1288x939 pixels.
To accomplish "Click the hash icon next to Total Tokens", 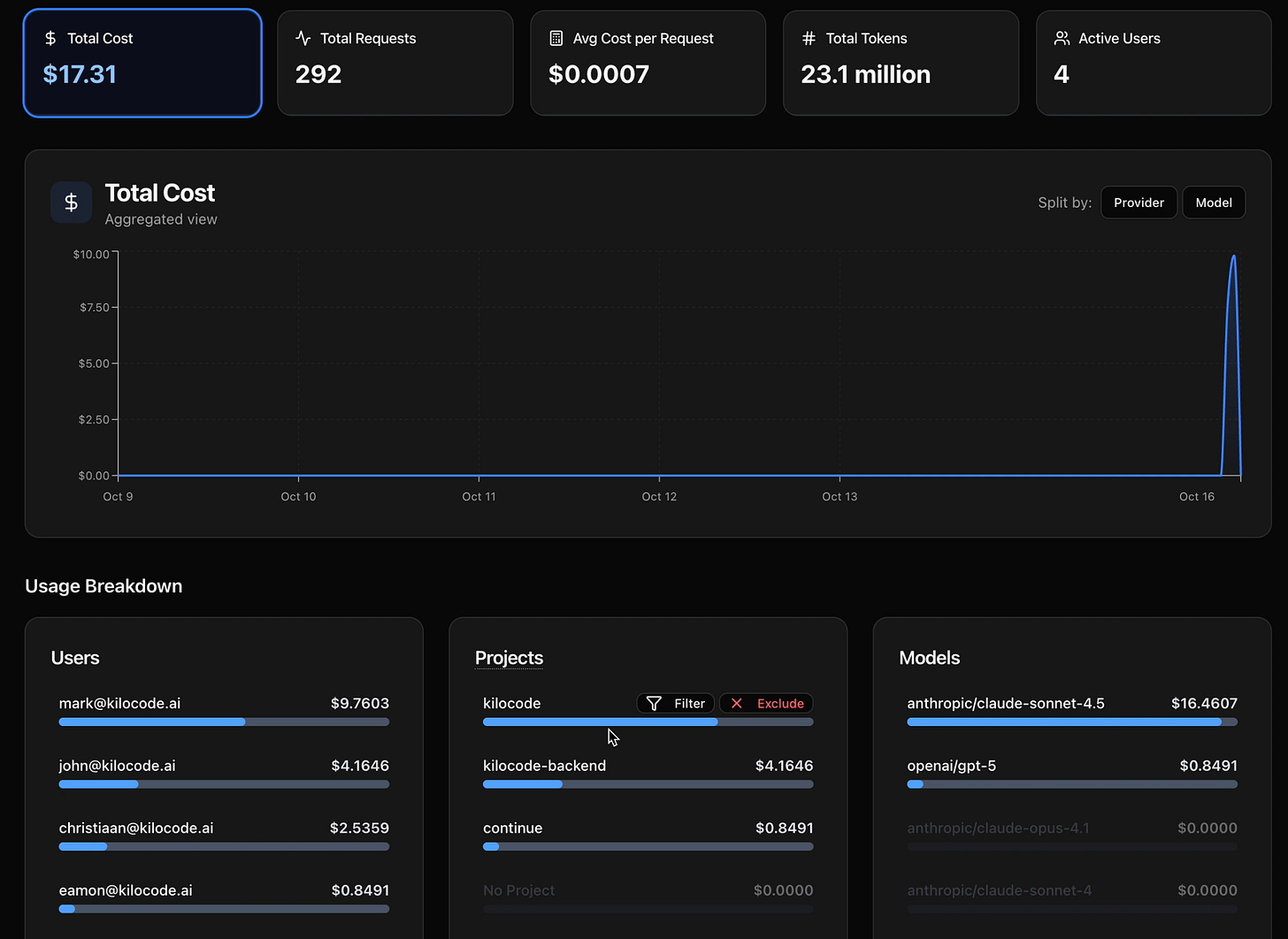I will point(806,38).
